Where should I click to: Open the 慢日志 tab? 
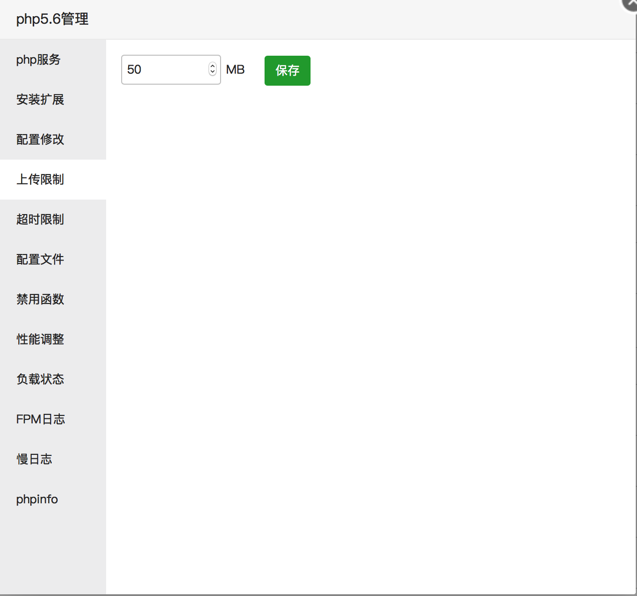tap(53, 459)
